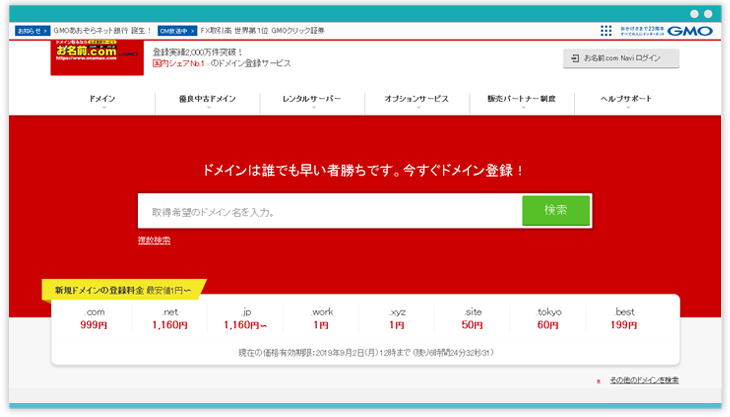
Task: Click the domain name search input field
Action: [330, 211]
